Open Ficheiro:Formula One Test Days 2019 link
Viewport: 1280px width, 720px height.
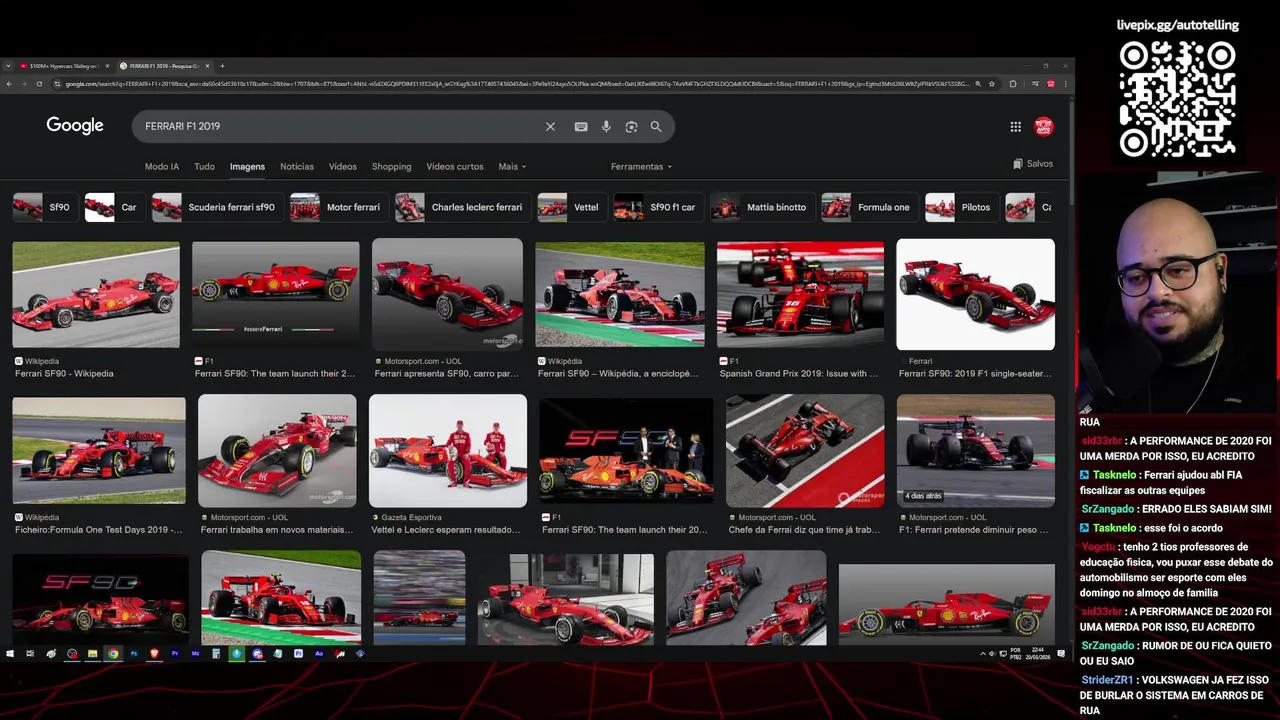[x=99, y=530]
